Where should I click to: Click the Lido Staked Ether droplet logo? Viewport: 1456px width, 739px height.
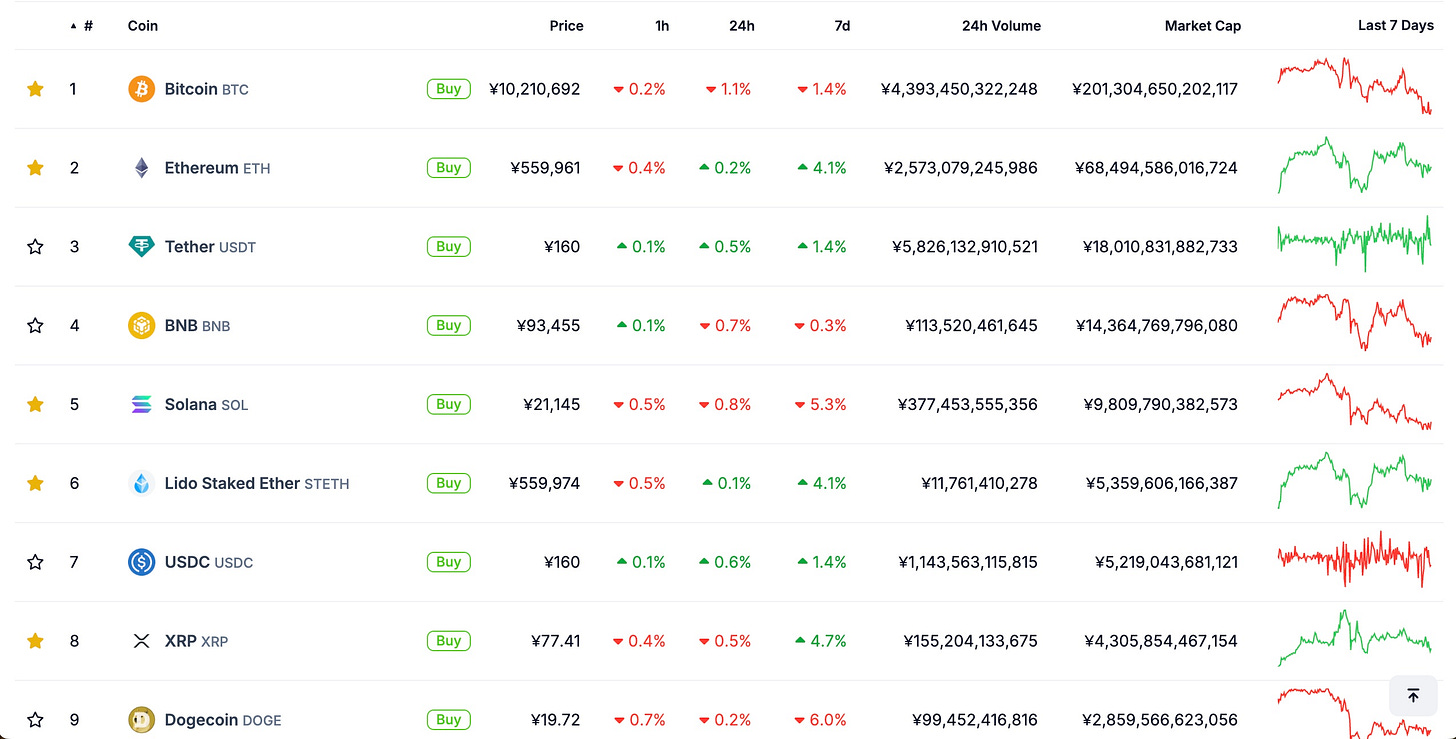click(141, 483)
